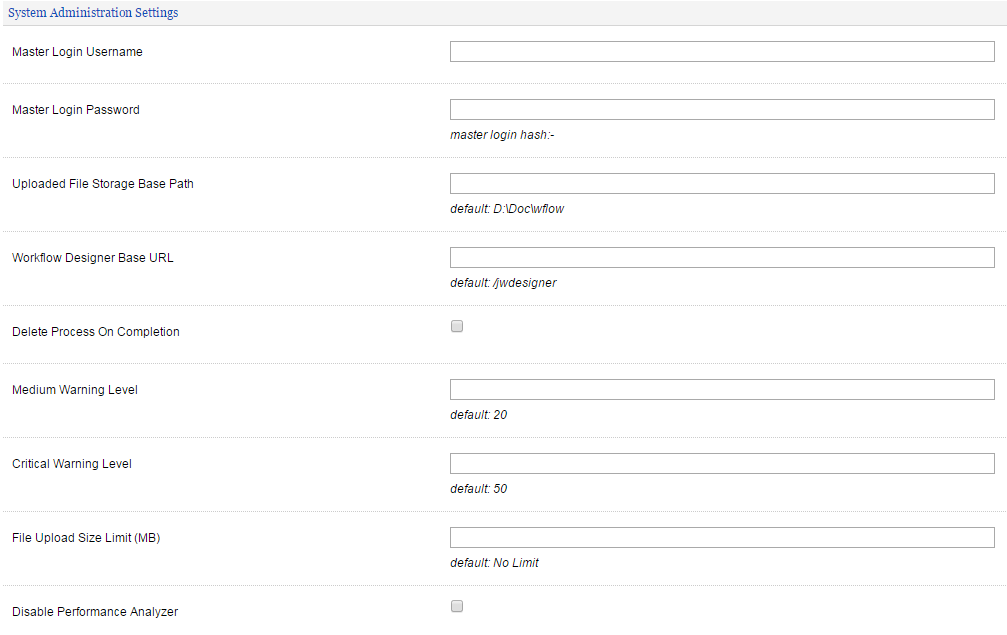Select the Uploaded File Storage Base Path box
1007x635 pixels.
722,184
